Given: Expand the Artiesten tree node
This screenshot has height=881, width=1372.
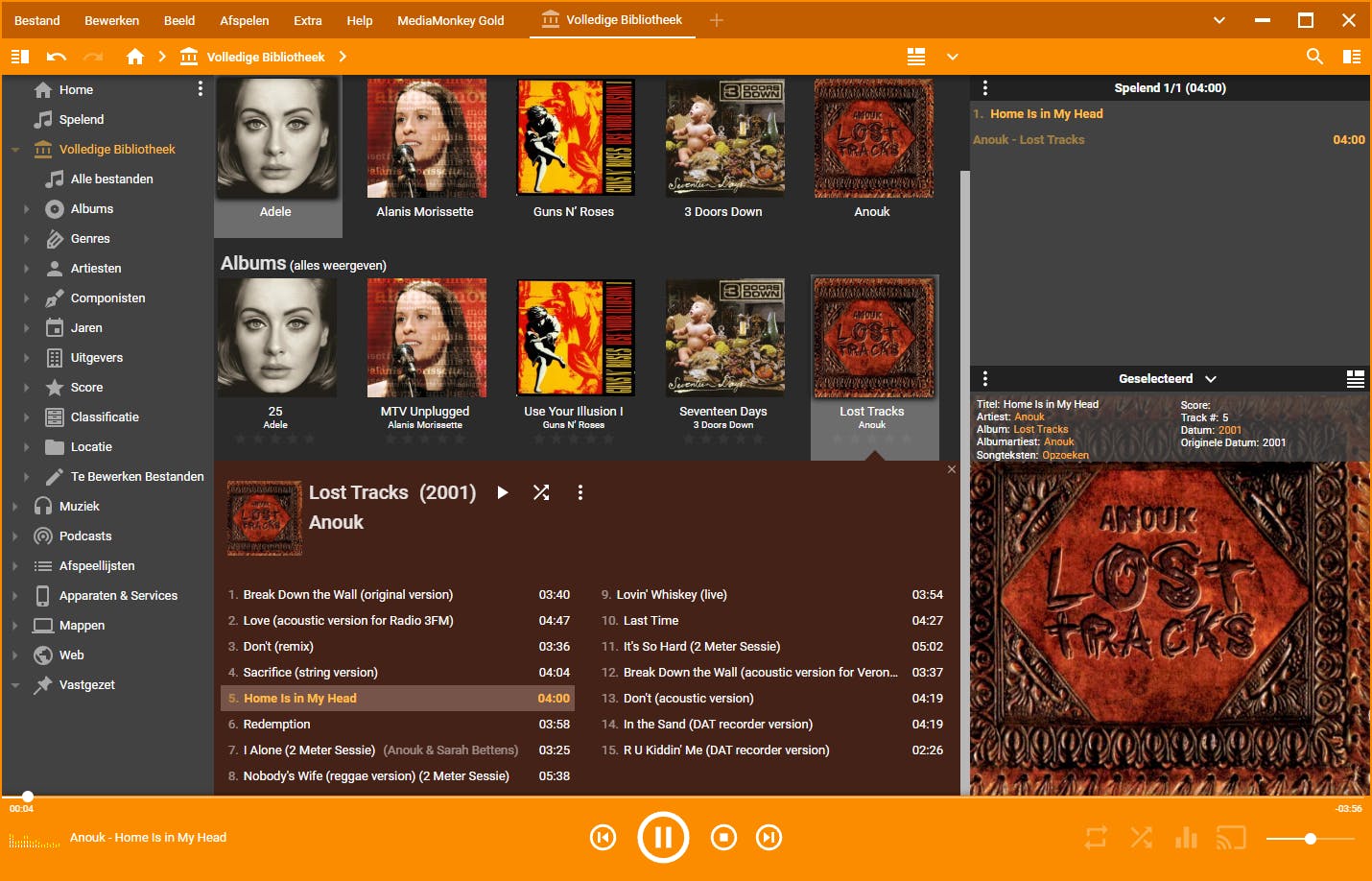Looking at the screenshot, I should (26, 269).
